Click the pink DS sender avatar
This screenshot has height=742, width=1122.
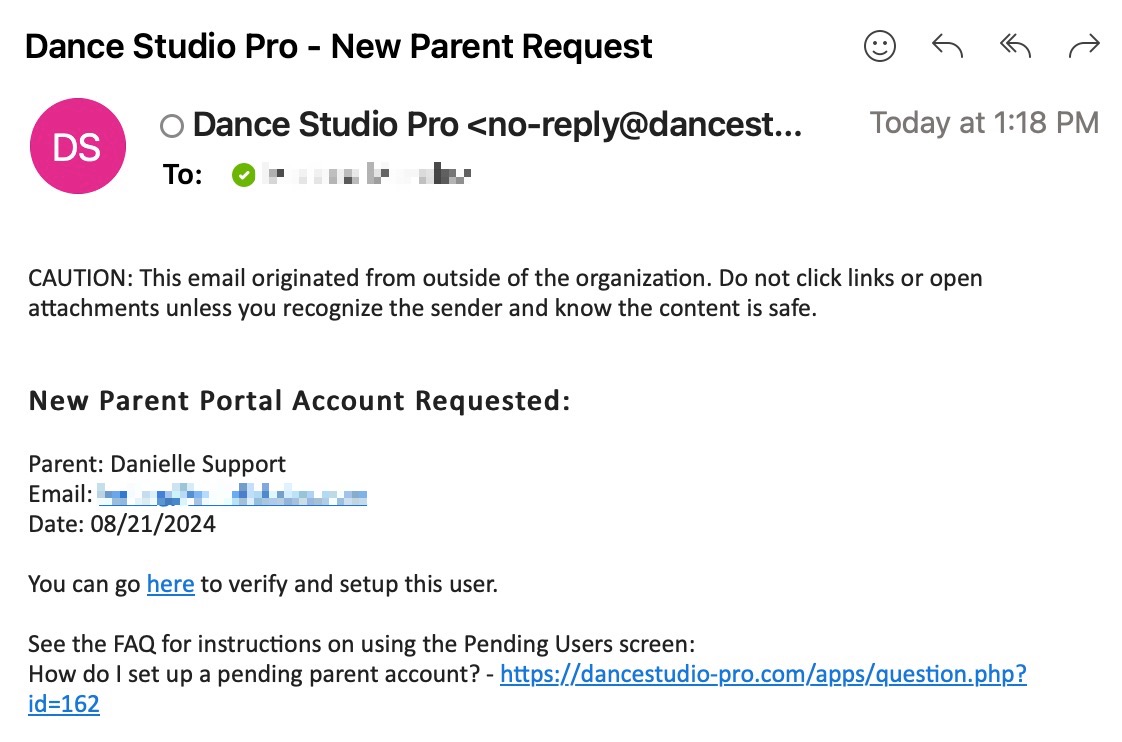point(77,145)
